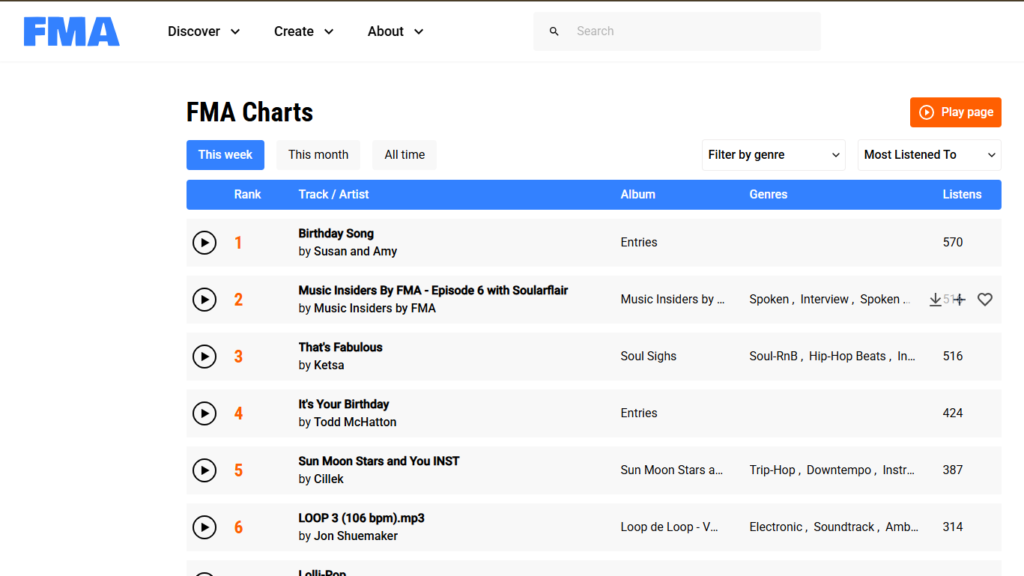Click the Trip-Hop genre link
This screenshot has height=576, width=1024.
[x=772, y=470]
